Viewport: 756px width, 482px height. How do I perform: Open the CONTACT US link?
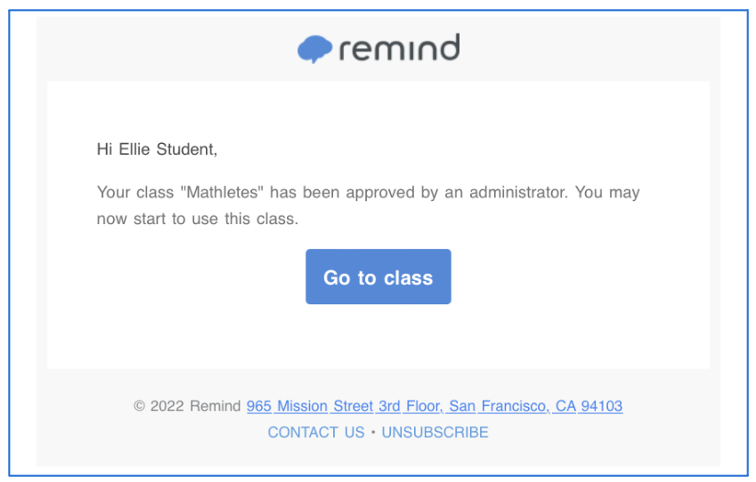coord(316,432)
